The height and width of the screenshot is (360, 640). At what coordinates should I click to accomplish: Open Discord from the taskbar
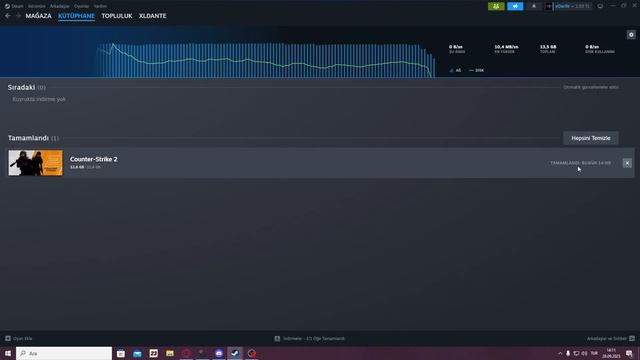coord(219,353)
